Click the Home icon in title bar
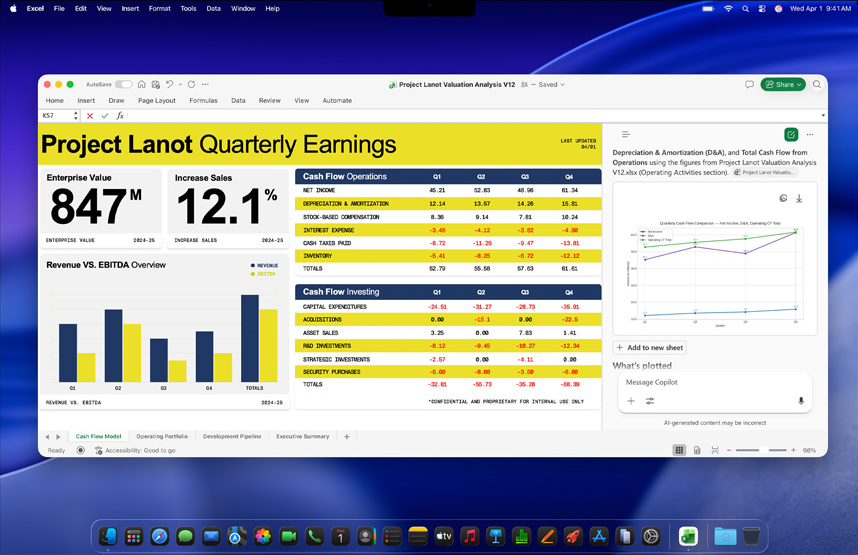Image resolution: width=858 pixels, height=555 pixels. tap(142, 85)
